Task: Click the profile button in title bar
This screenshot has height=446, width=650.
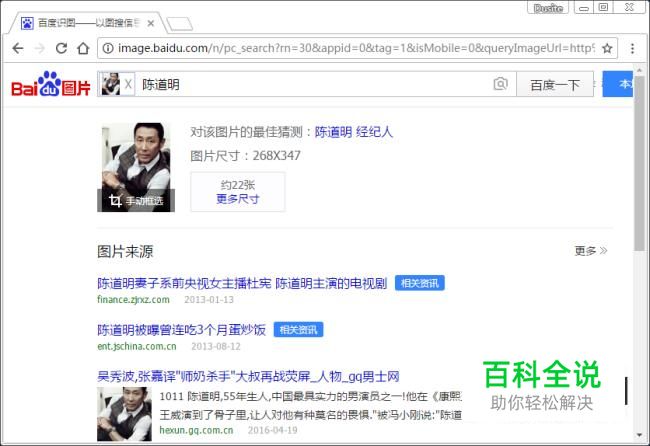Action: (x=548, y=7)
